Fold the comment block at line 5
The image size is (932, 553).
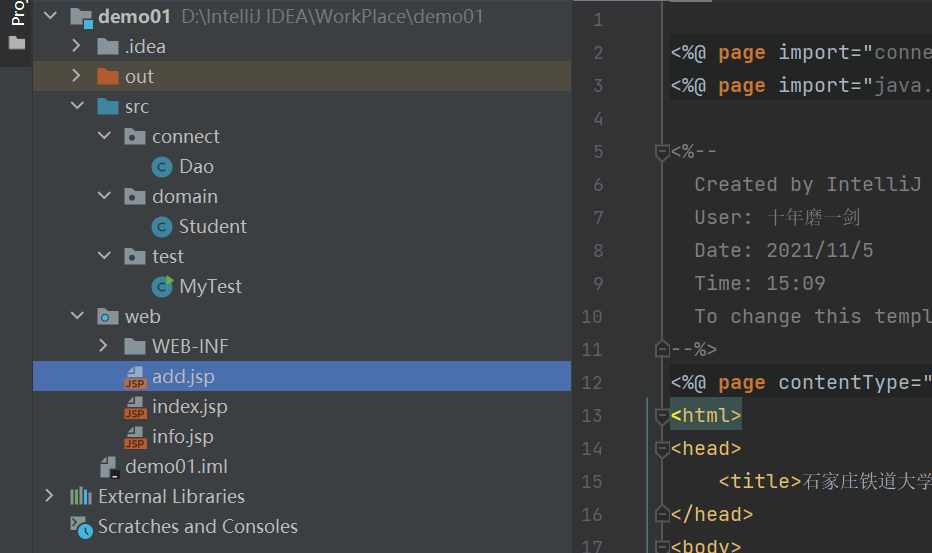pyautogui.click(x=661, y=152)
